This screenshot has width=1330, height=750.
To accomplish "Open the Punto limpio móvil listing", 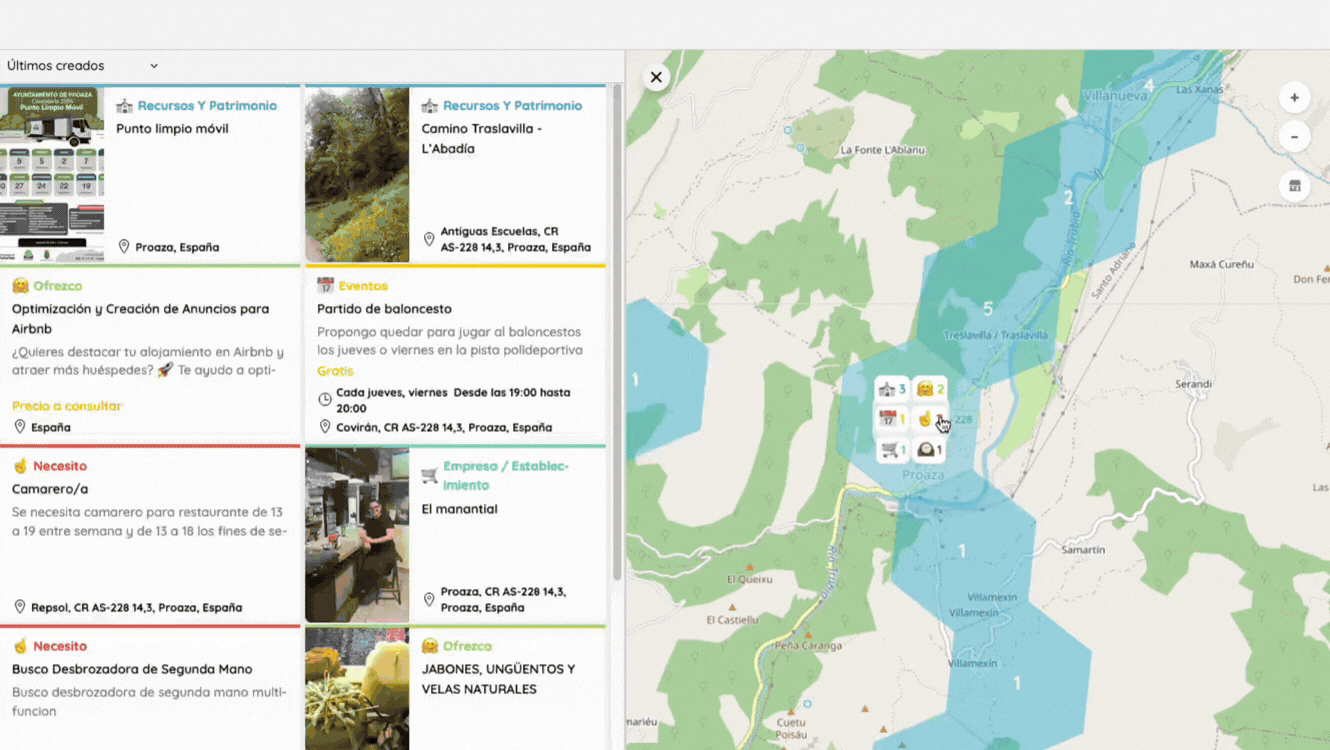I will [172, 129].
